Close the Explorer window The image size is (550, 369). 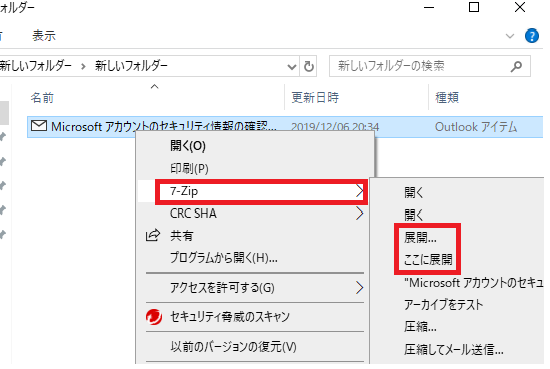coord(519,7)
